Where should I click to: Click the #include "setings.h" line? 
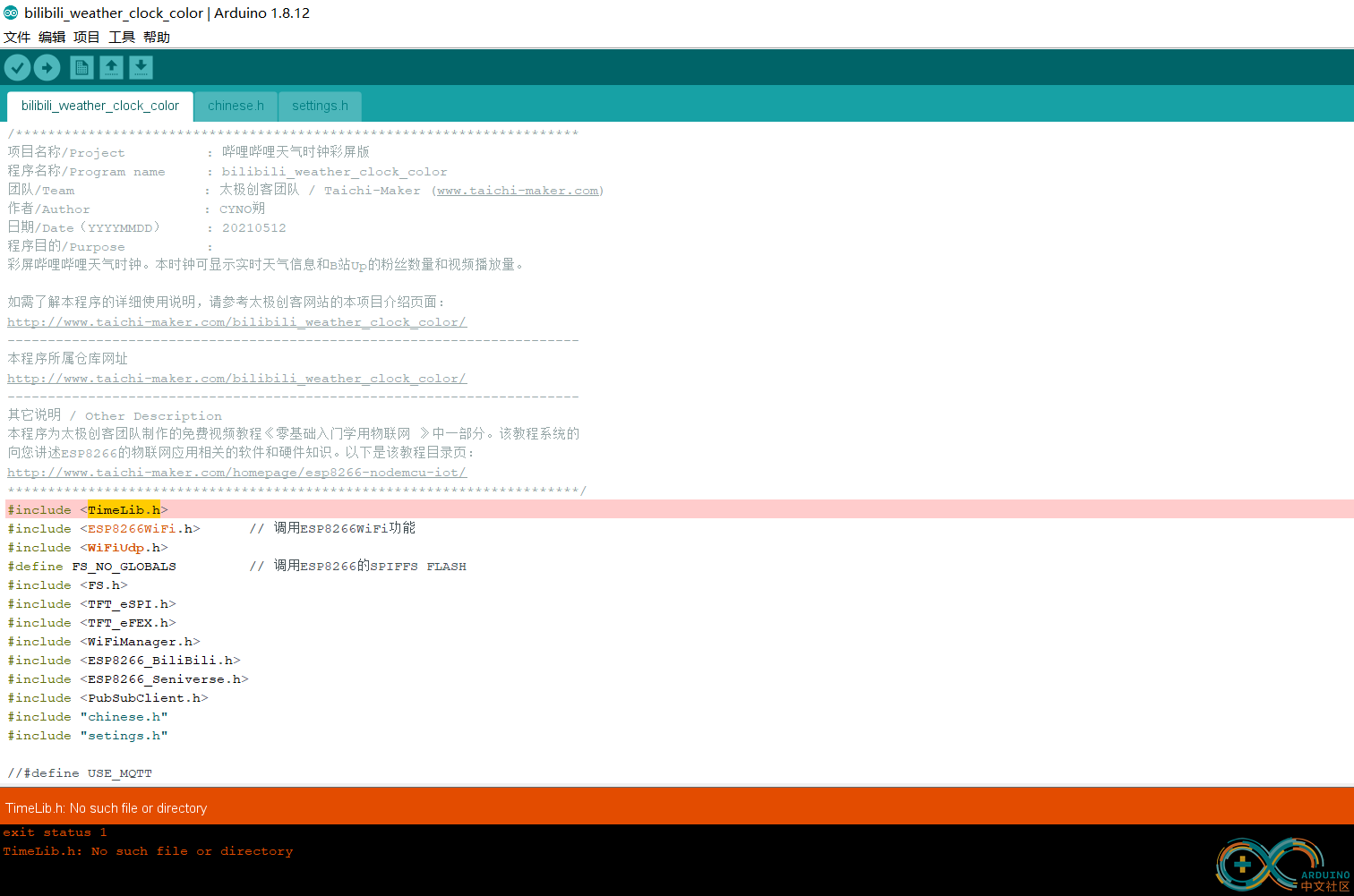tap(88, 736)
